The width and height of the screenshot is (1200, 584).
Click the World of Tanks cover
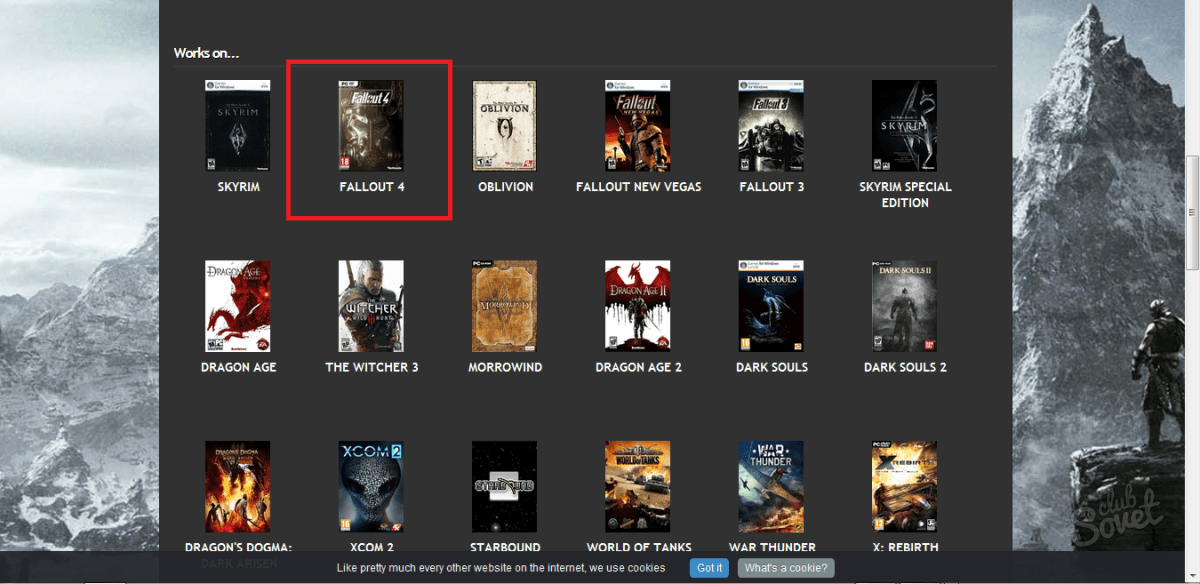pyautogui.click(x=638, y=486)
